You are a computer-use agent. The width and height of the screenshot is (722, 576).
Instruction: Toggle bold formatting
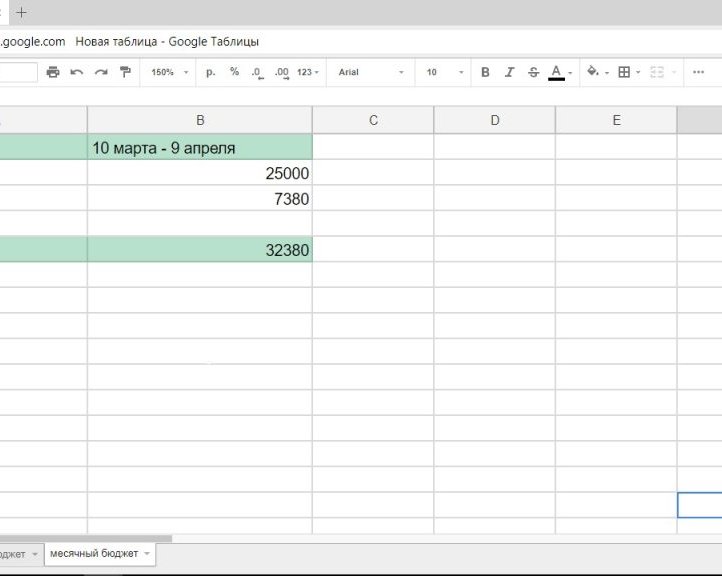pyautogui.click(x=486, y=72)
